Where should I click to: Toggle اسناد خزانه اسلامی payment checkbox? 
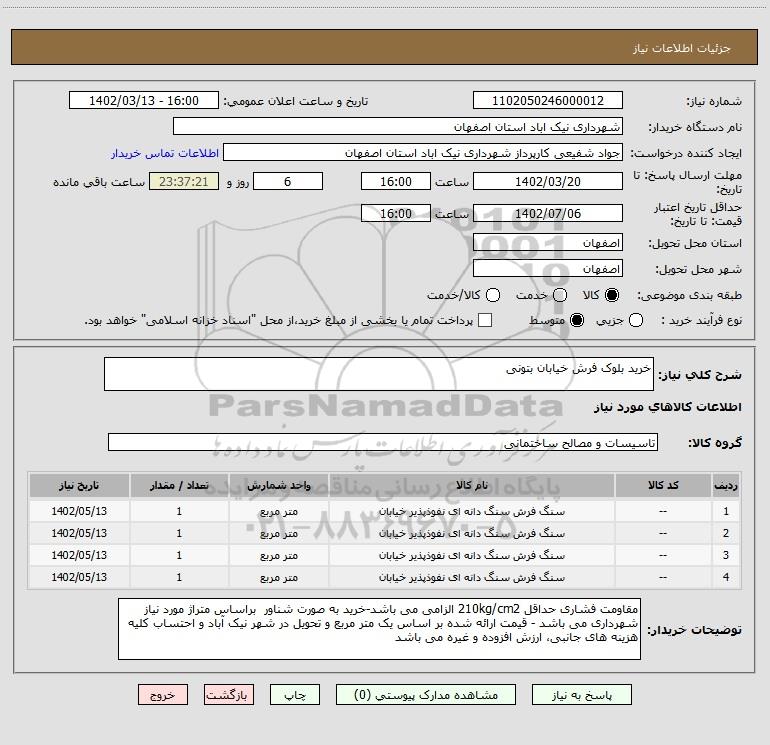[485, 320]
